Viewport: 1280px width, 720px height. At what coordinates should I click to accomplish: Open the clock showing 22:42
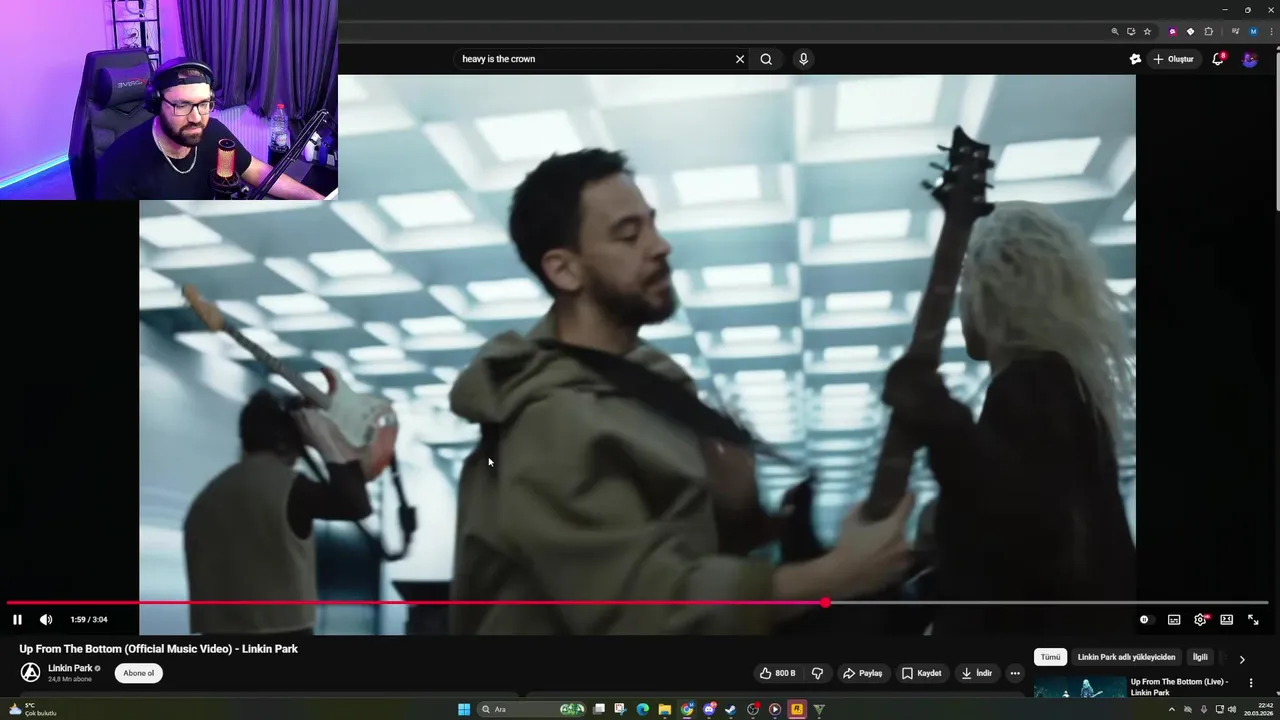(1258, 710)
